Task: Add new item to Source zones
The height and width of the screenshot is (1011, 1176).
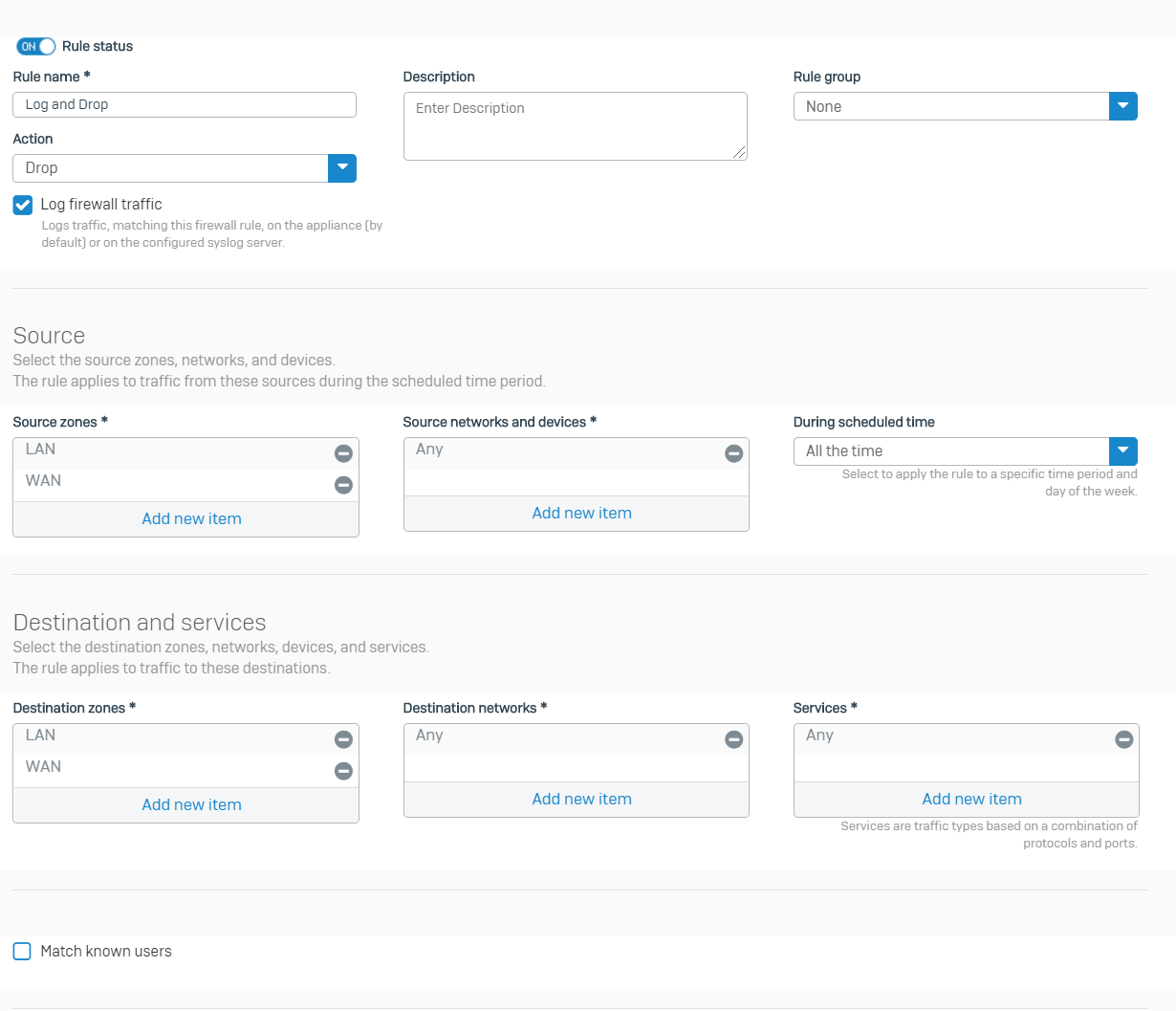Action: point(191,518)
